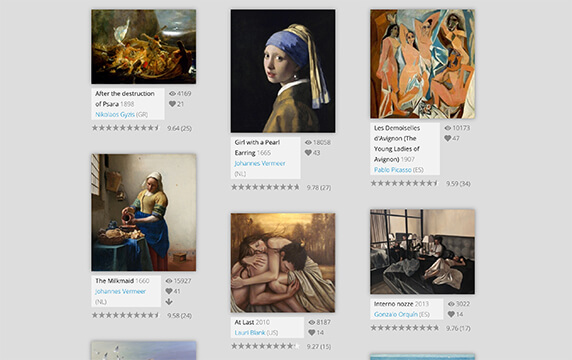This screenshot has height=360, width=572.
Task: Open artist link Nikolaos Gyzis
Action: (115, 115)
